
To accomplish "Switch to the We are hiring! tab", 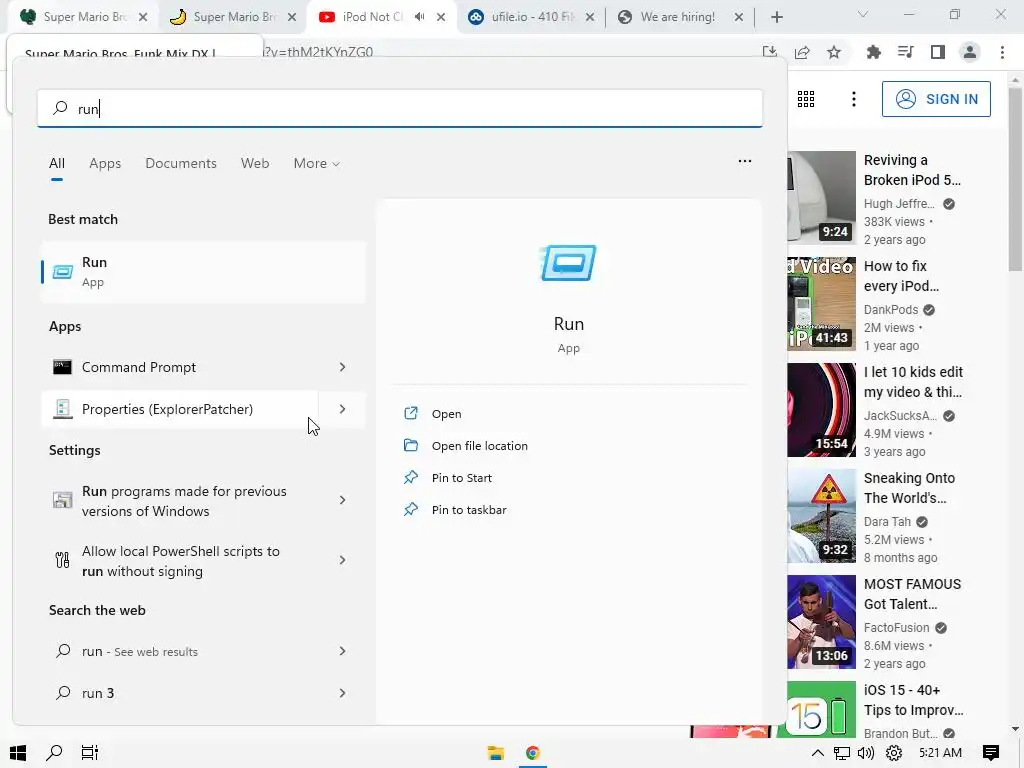I will pos(679,17).
